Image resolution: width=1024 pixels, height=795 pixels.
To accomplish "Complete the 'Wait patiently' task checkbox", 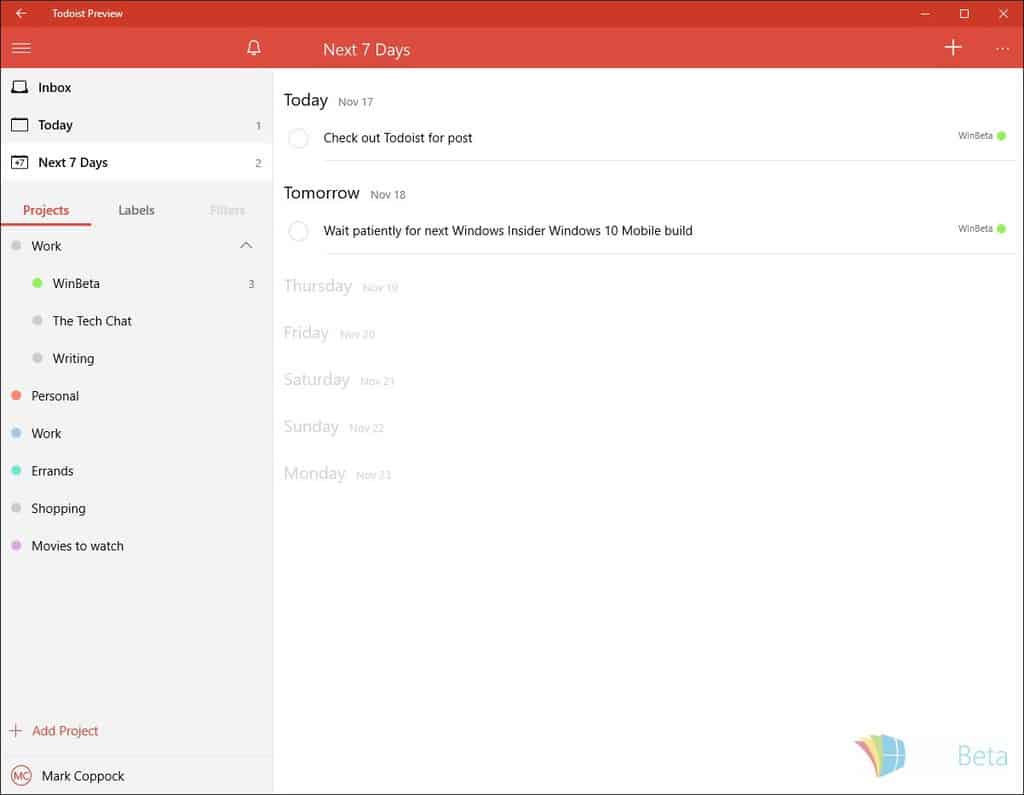I will (x=298, y=231).
